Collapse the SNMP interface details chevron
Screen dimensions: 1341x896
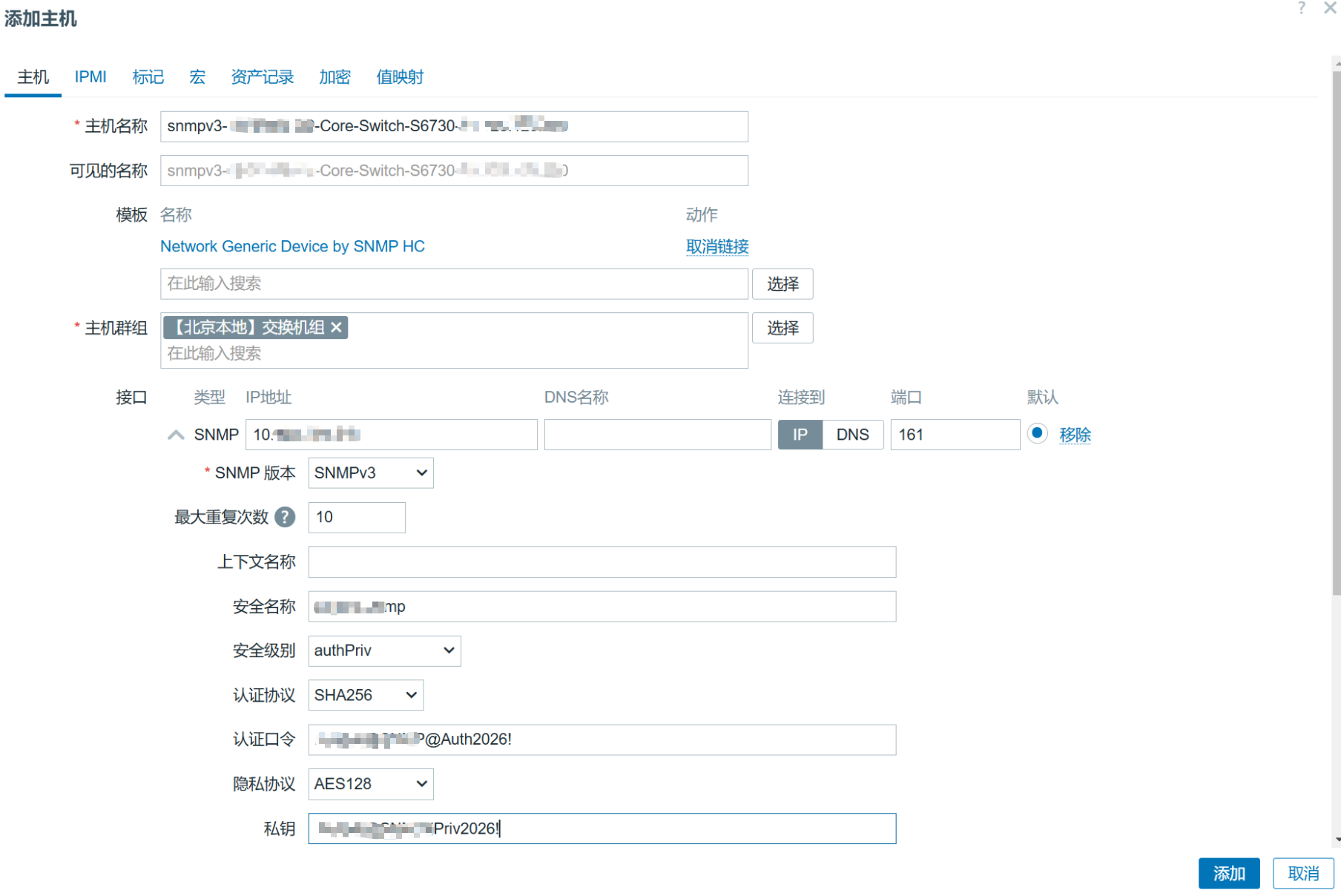(176, 435)
